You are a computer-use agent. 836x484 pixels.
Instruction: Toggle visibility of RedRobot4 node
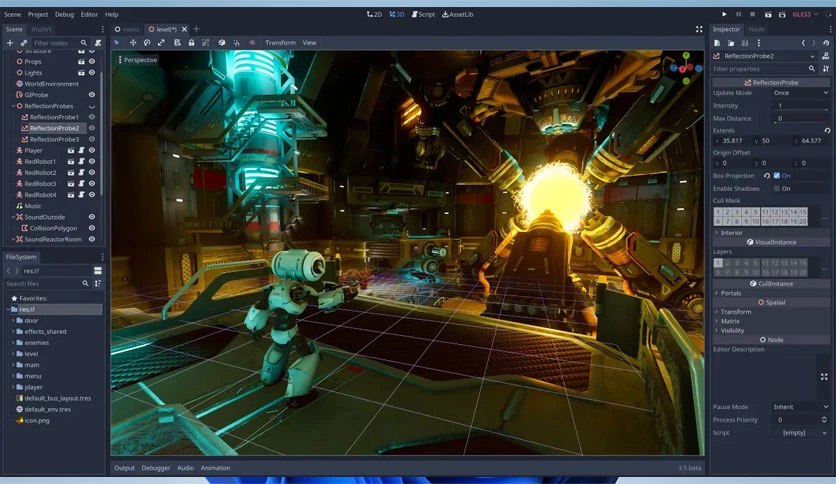tap(92, 195)
